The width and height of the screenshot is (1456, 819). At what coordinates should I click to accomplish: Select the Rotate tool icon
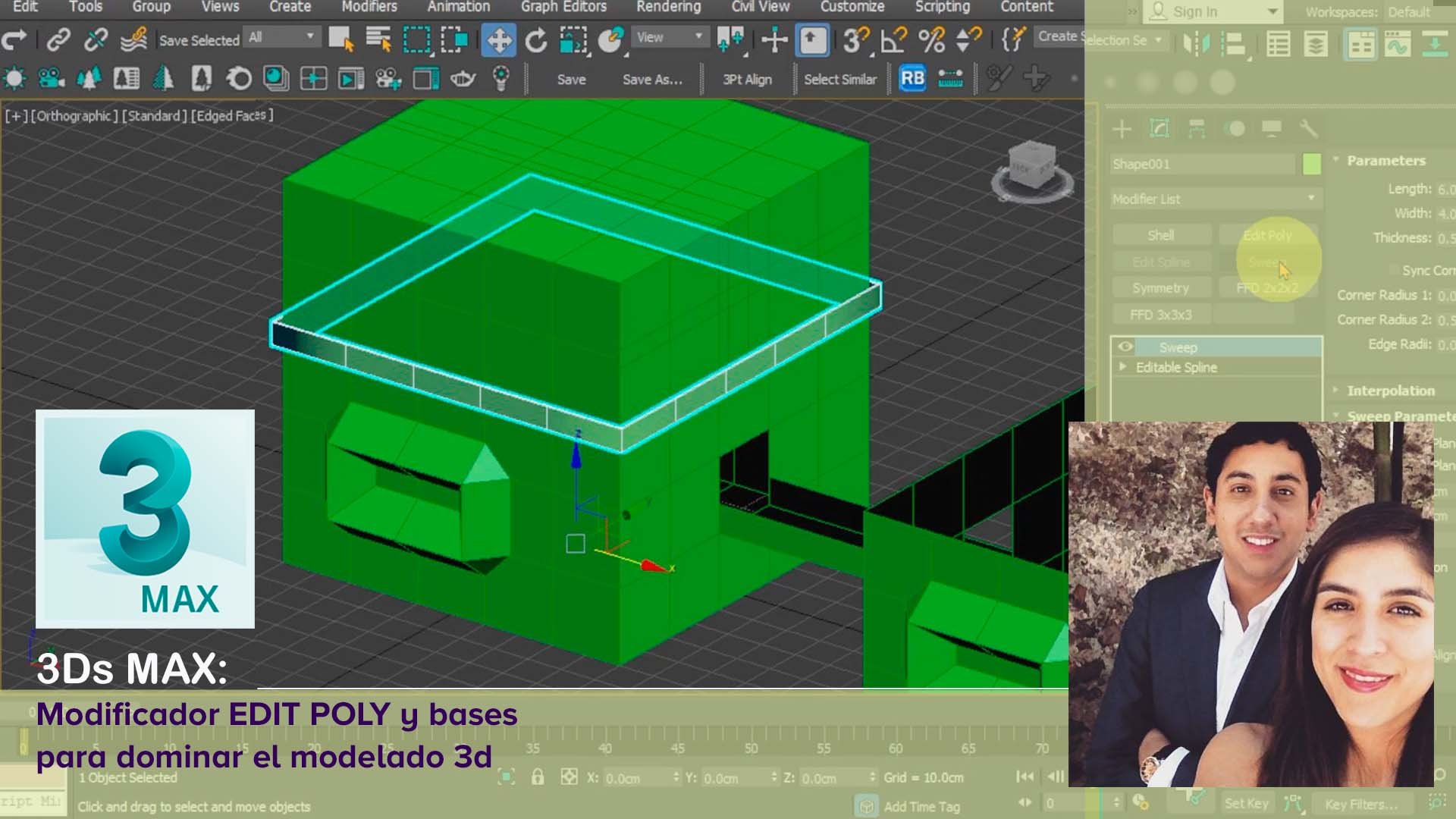536,39
